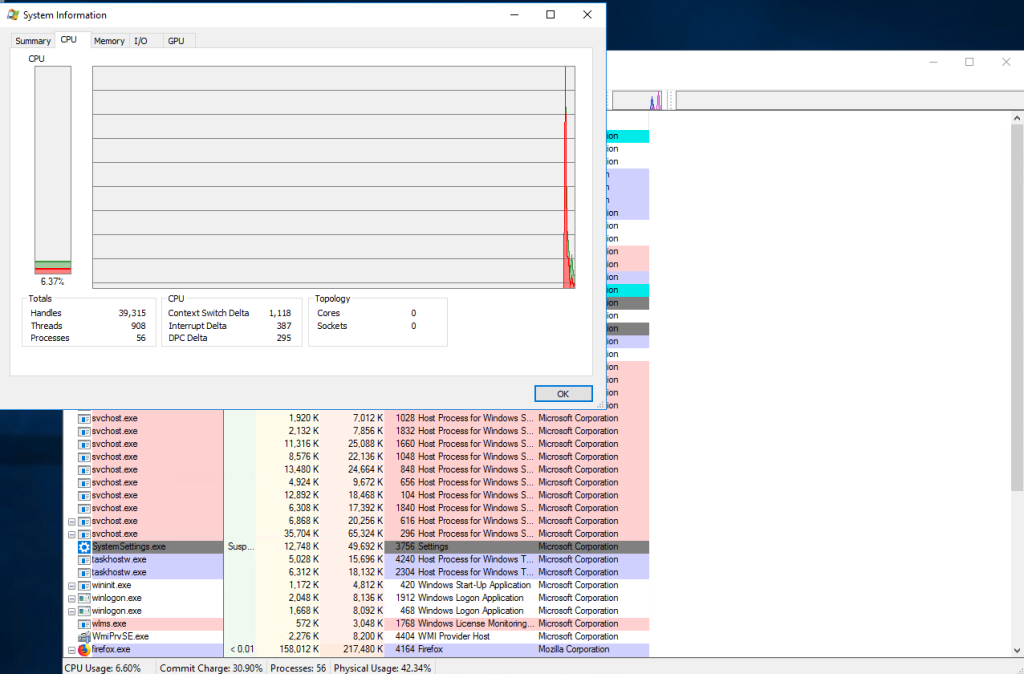Open the GPU tab
1024x674 pixels.
pos(176,41)
